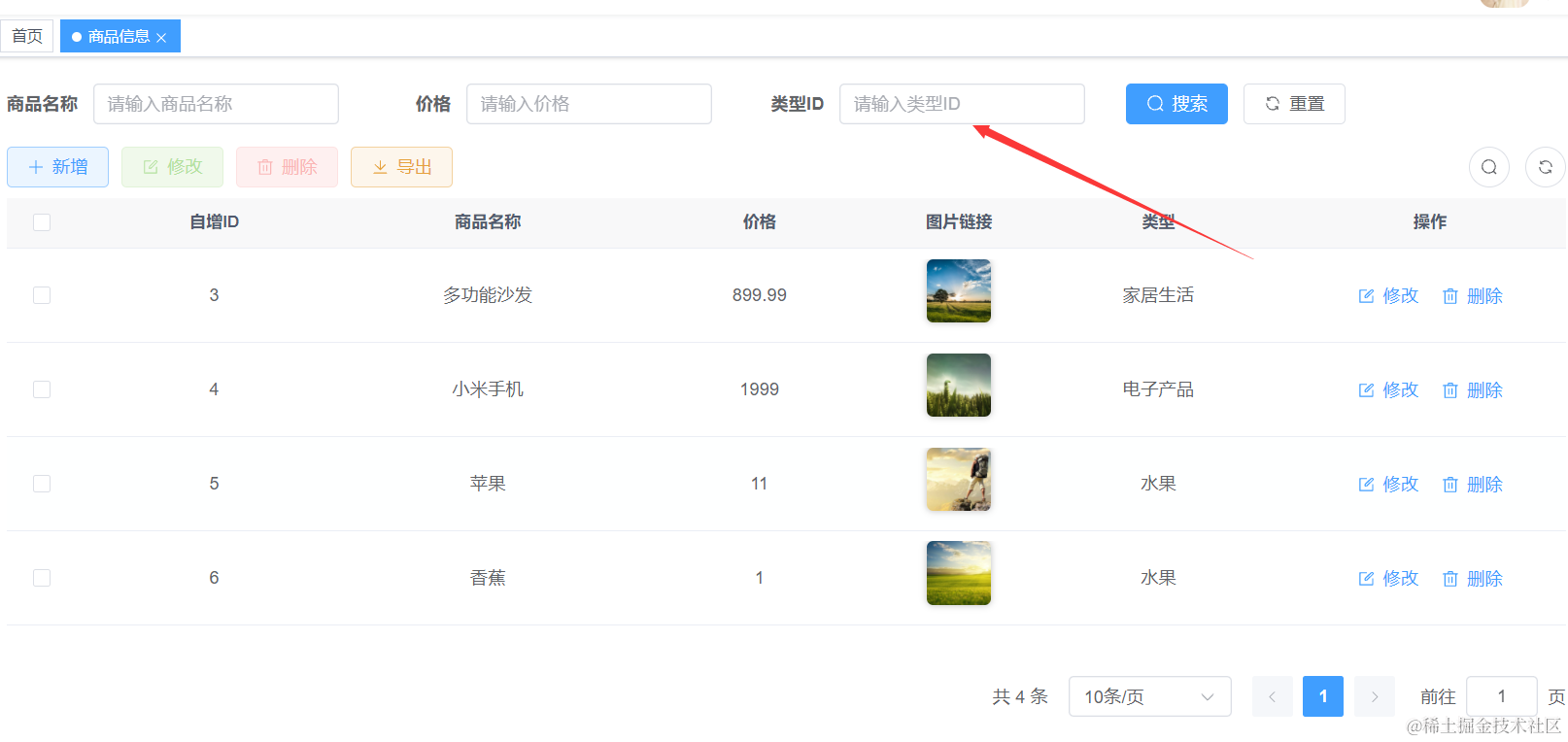The height and width of the screenshot is (742, 1568).
Task: Close the 商品信息 tab with its X
Action: (x=161, y=38)
